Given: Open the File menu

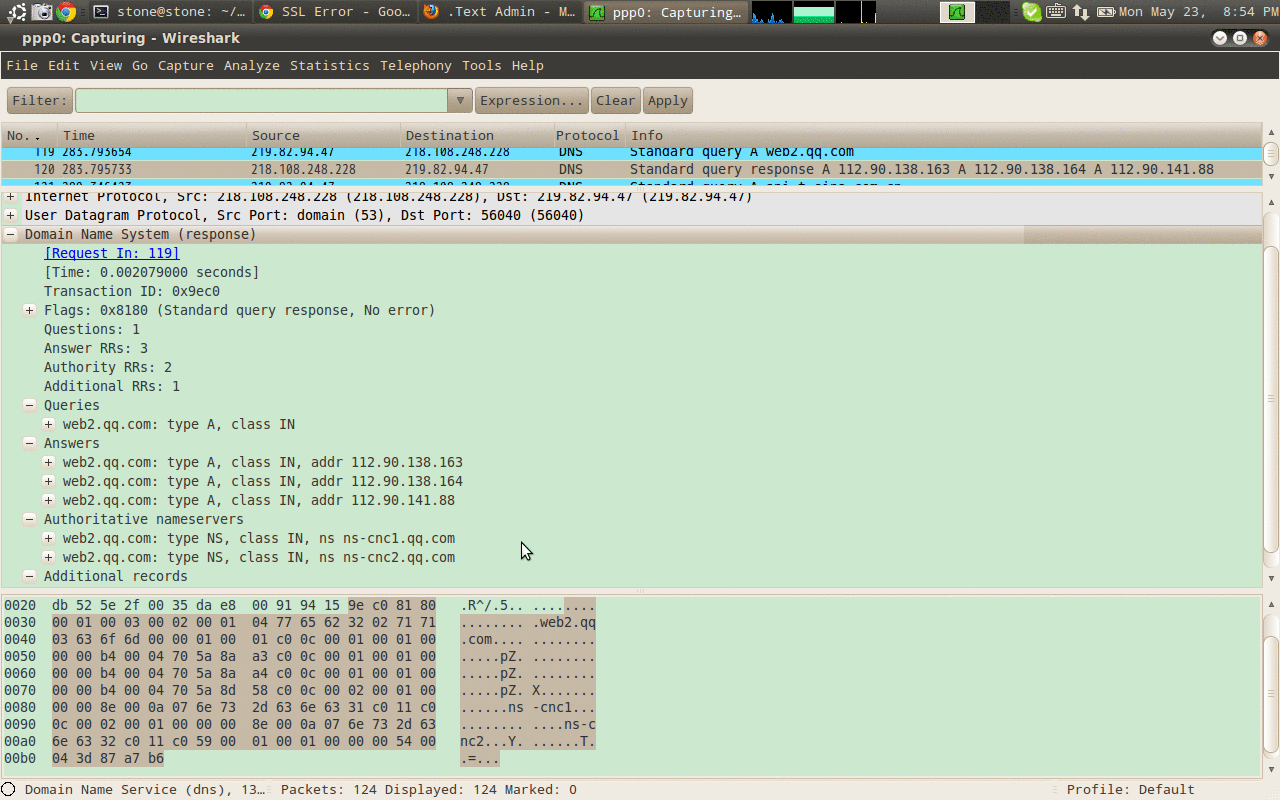Looking at the screenshot, I should [22, 65].
